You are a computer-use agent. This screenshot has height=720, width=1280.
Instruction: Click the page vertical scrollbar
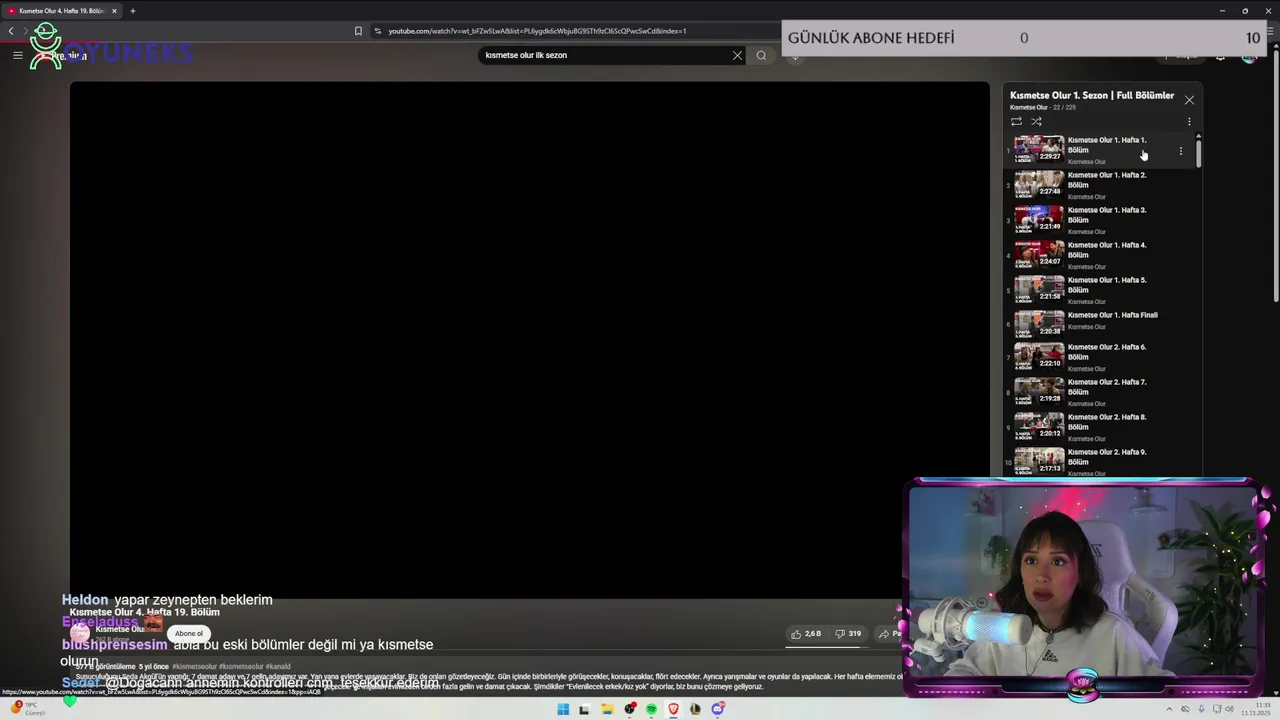(x=1275, y=175)
